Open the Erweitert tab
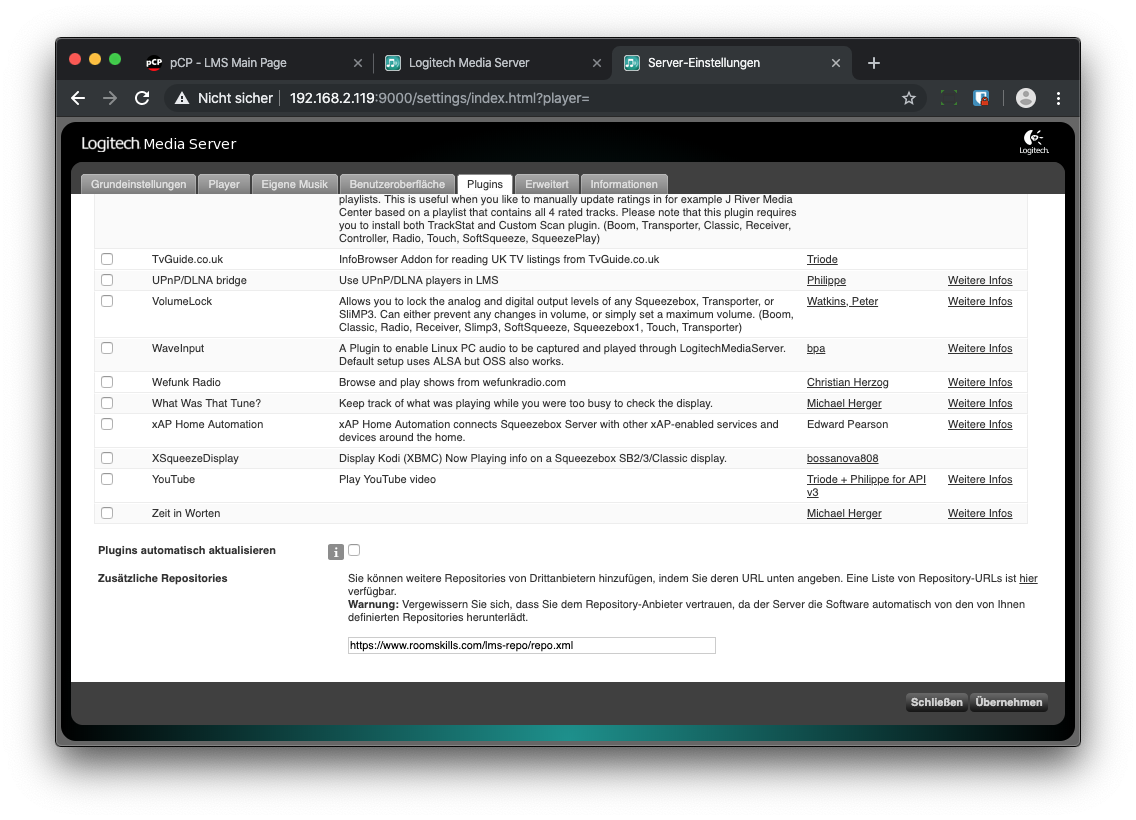The image size is (1136, 820). (x=547, y=184)
